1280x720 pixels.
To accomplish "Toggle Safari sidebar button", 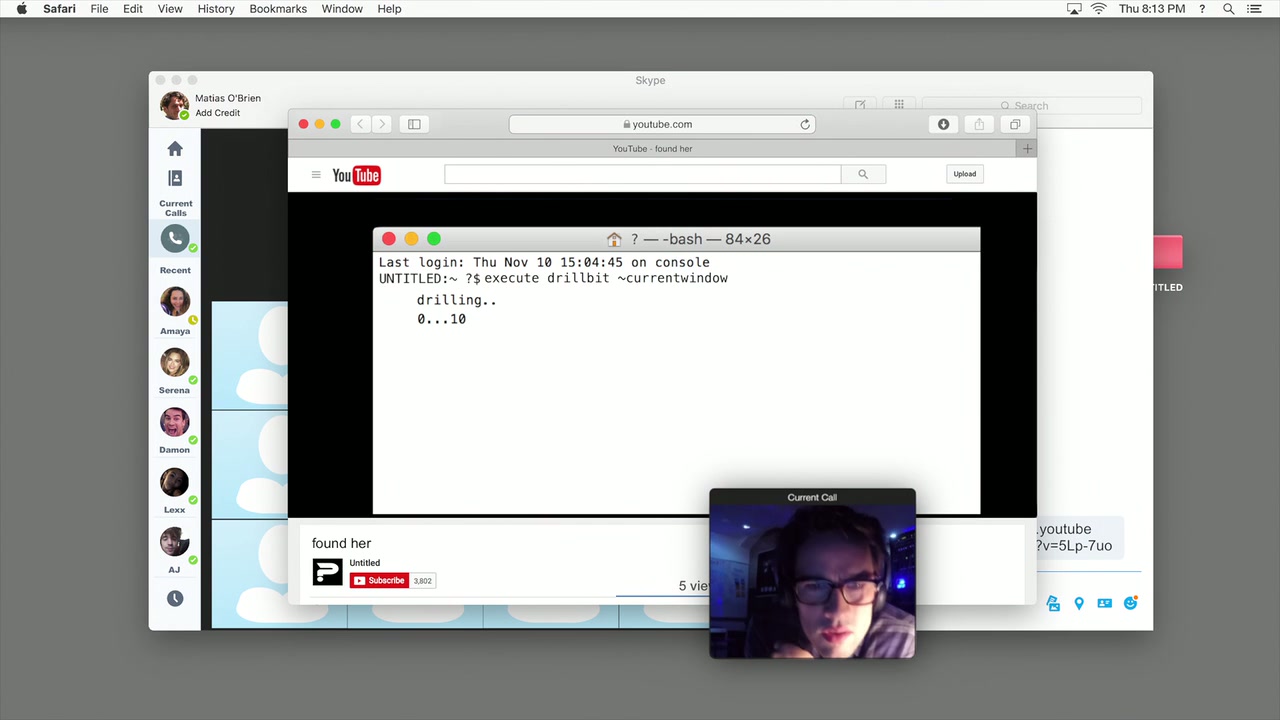I will (414, 124).
